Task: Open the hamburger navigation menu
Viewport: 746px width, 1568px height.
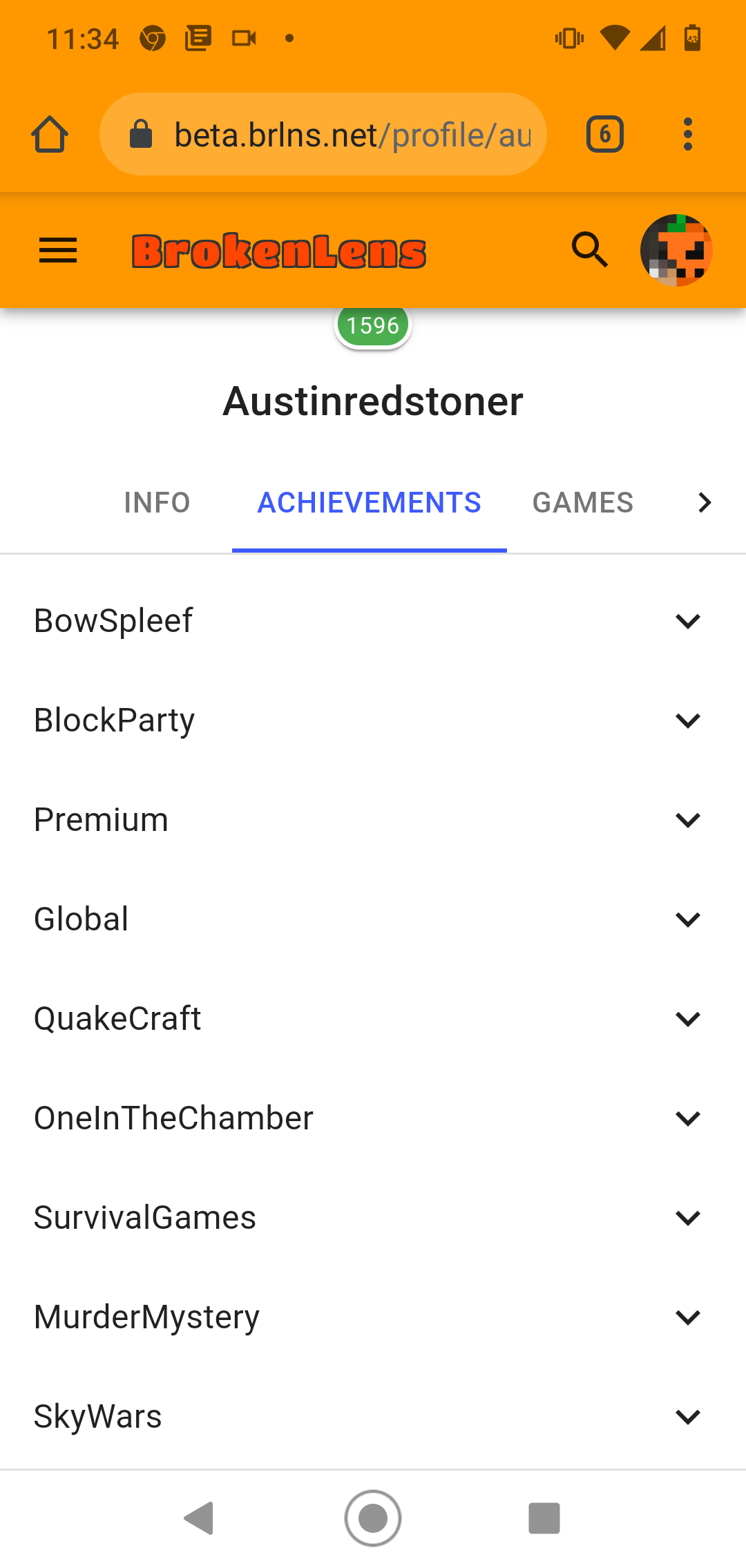Action: (58, 251)
